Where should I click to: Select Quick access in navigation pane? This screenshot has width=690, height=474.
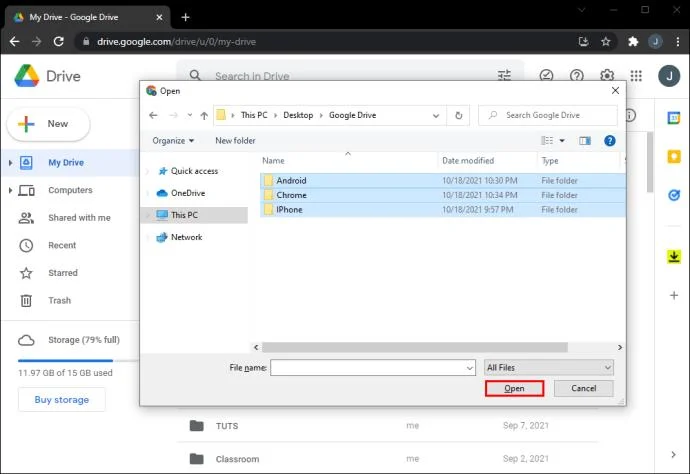click(x=194, y=171)
